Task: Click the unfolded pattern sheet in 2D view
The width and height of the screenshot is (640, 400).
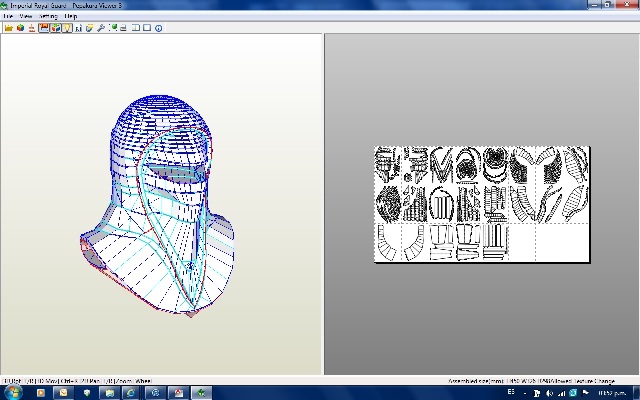Action: [x=482, y=204]
